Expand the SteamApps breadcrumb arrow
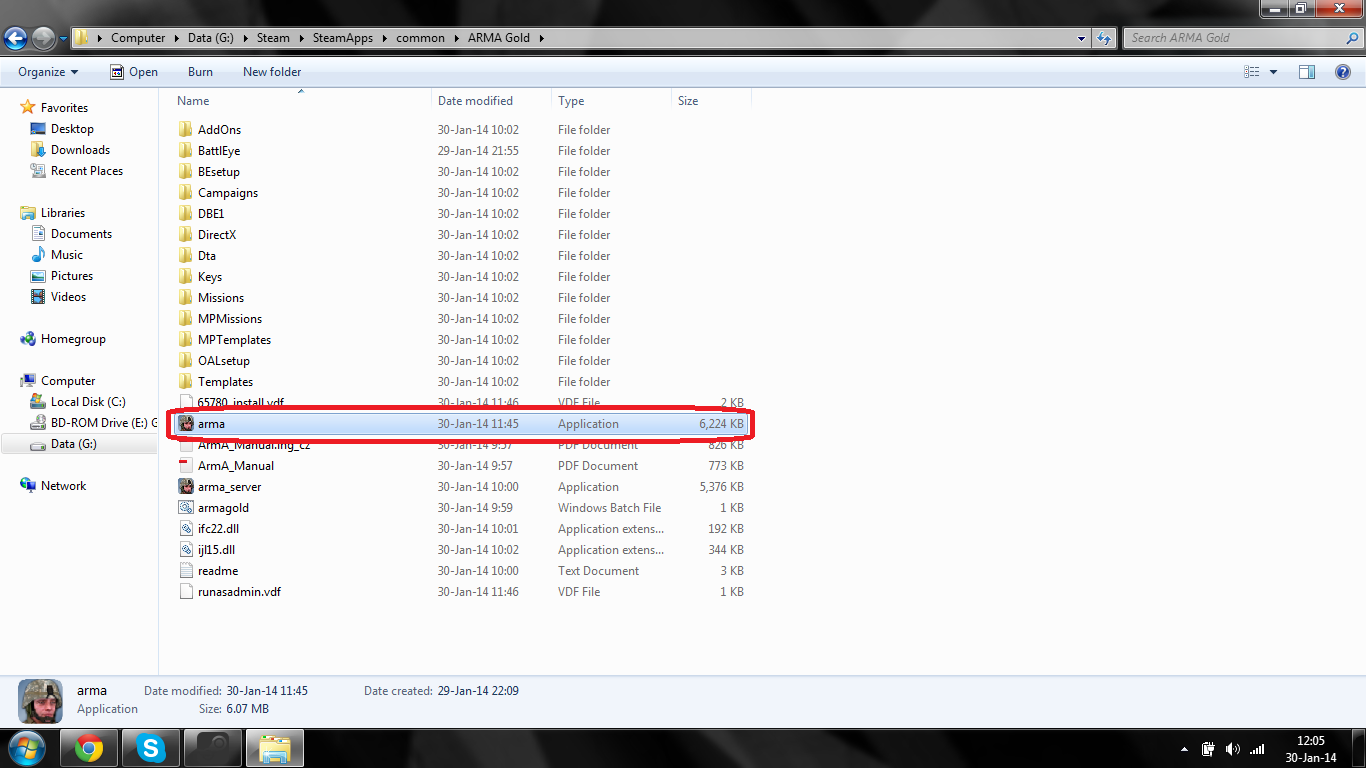The image size is (1366, 768). [381, 38]
